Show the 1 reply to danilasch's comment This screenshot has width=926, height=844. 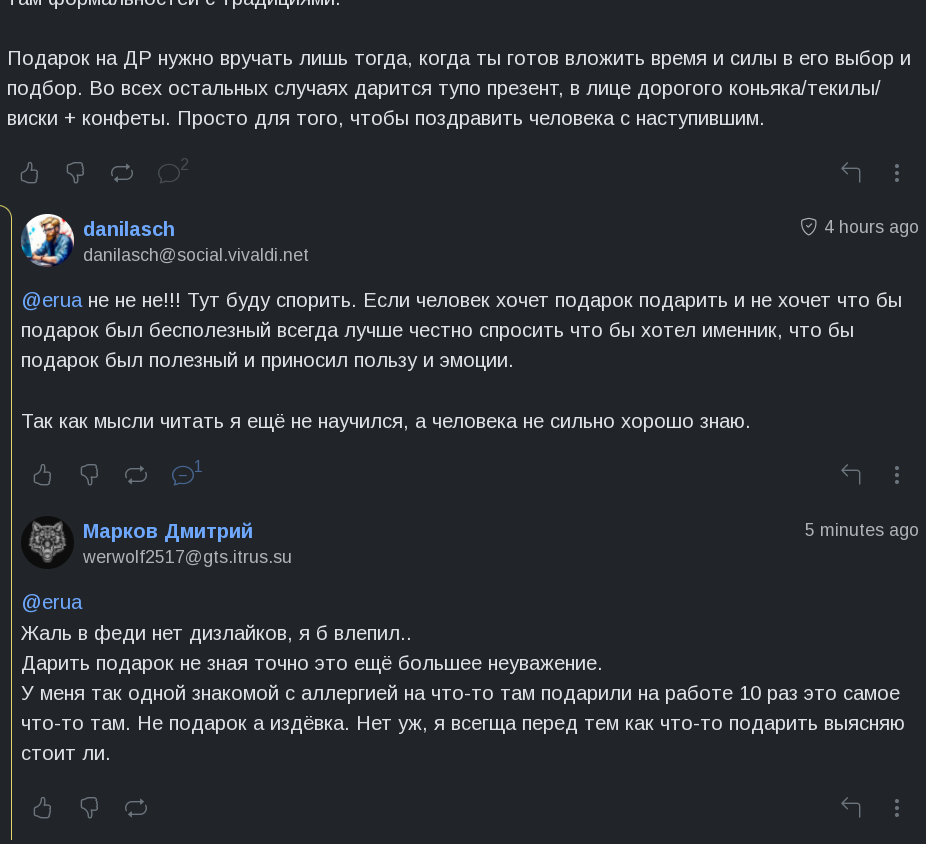(x=184, y=475)
